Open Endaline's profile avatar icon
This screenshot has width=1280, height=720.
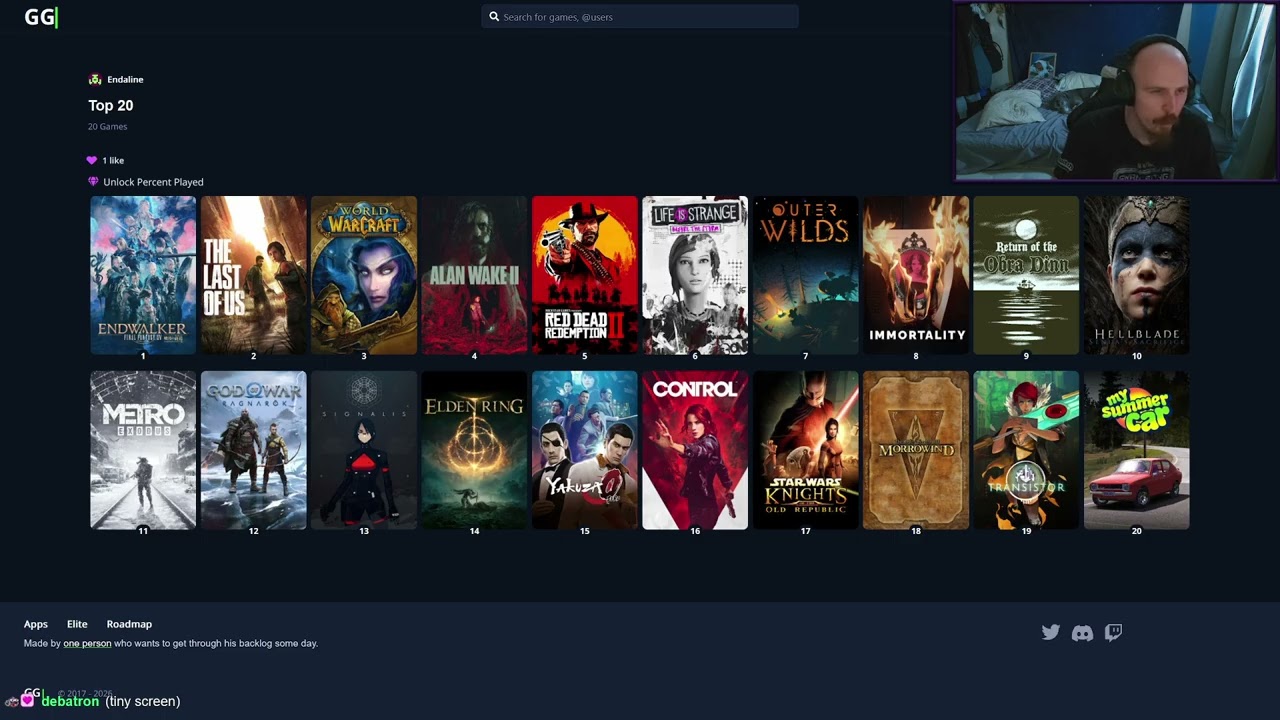pos(95,79)
